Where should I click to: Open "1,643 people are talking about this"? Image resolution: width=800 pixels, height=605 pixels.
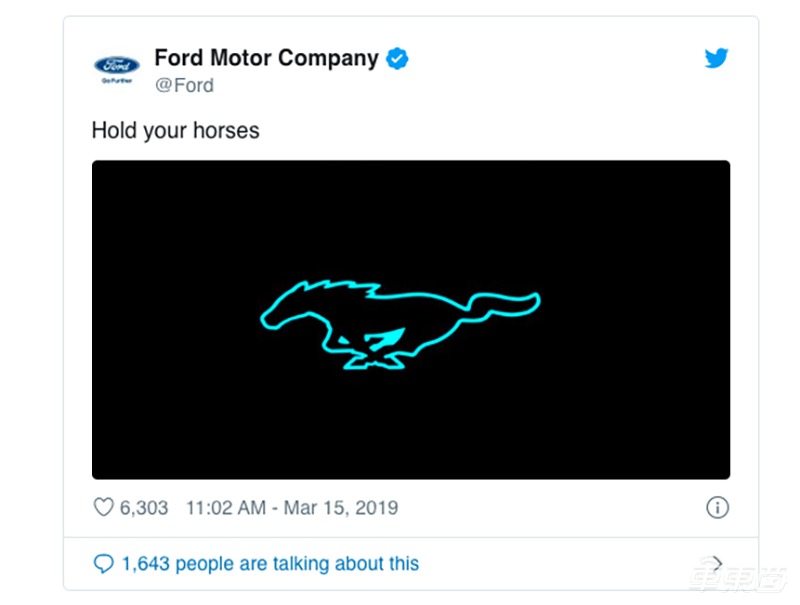(x=270, y=564)
